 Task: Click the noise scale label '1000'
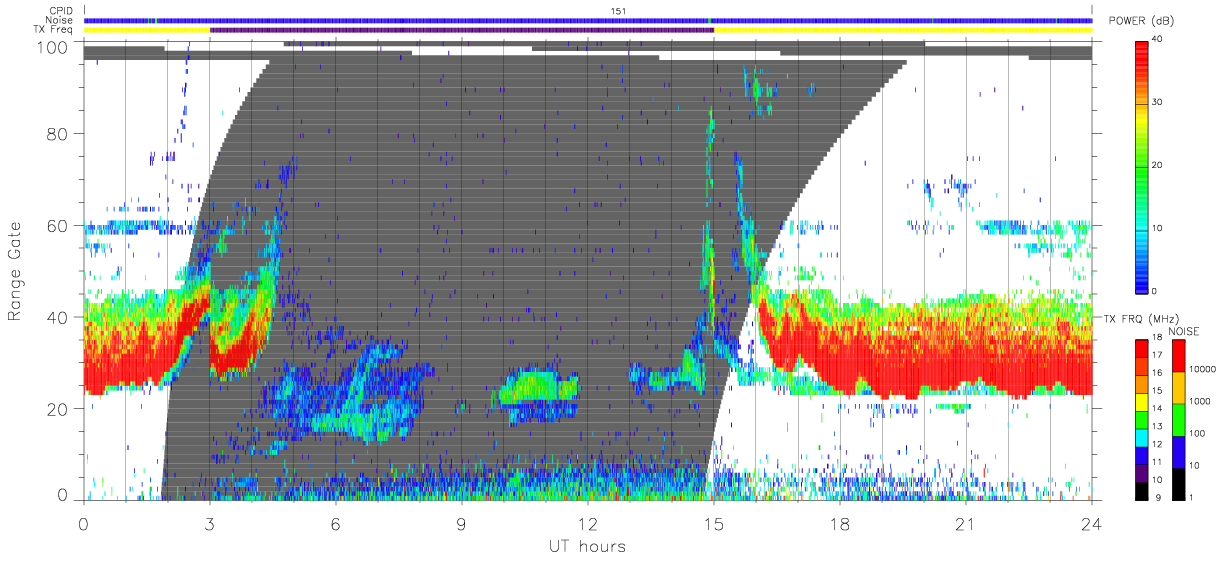click(1200, 401)
